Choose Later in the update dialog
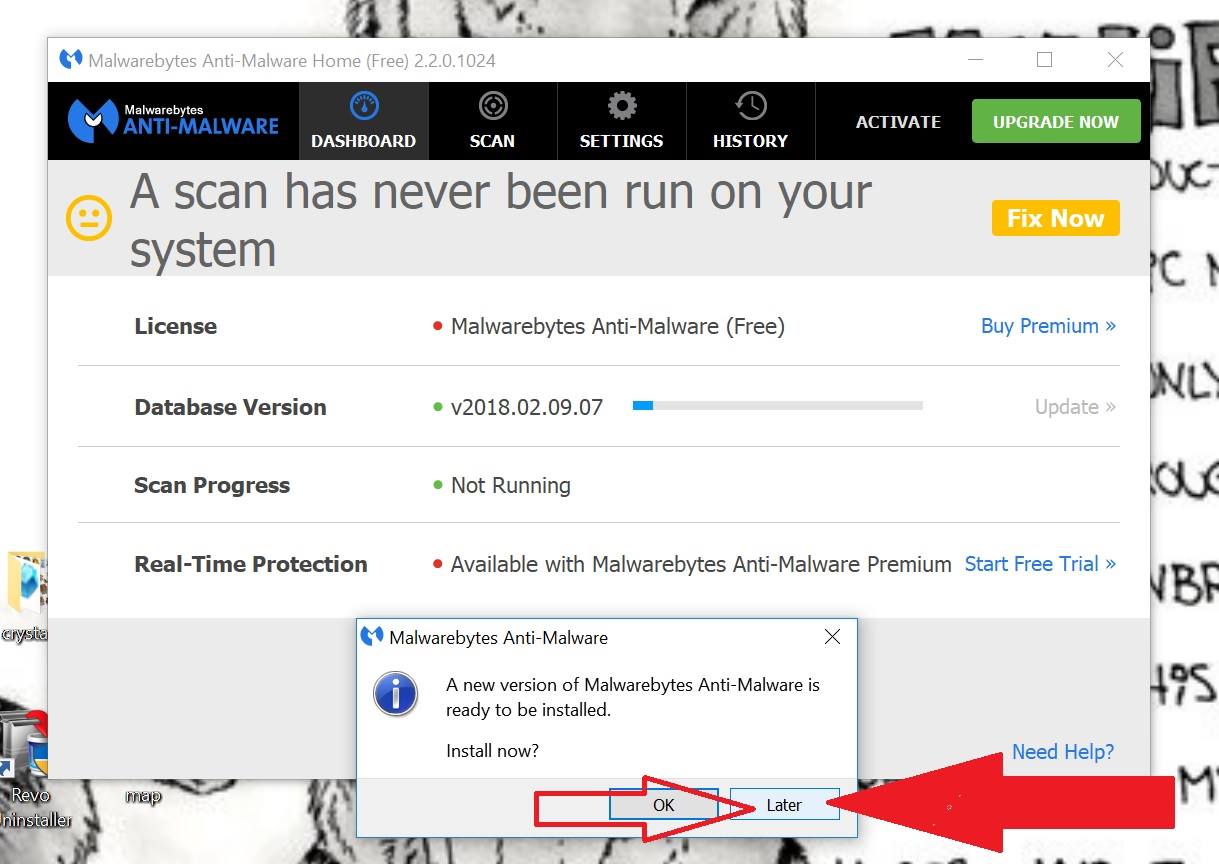 pos(784,805)
